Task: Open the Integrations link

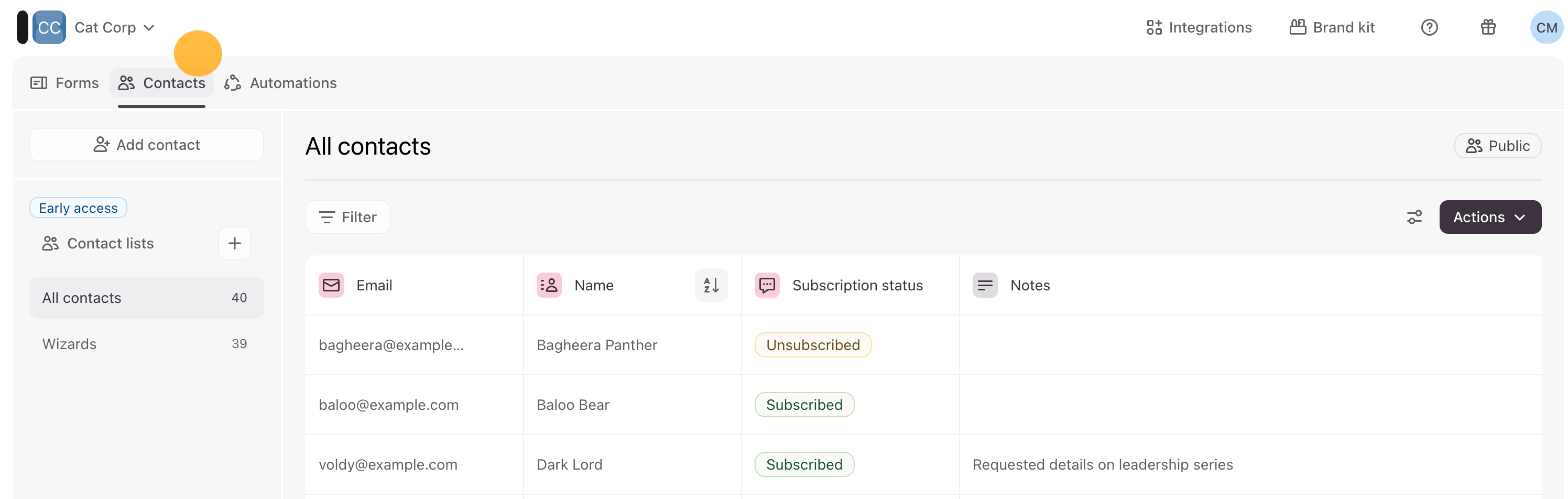Action: (x=1199, y=27)
